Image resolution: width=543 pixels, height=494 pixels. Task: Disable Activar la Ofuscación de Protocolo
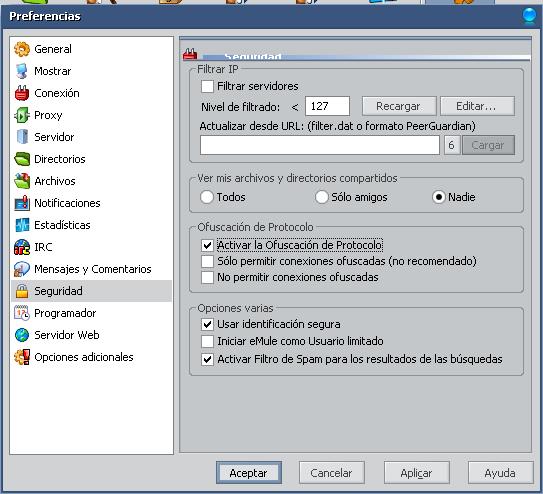(207, 245)
